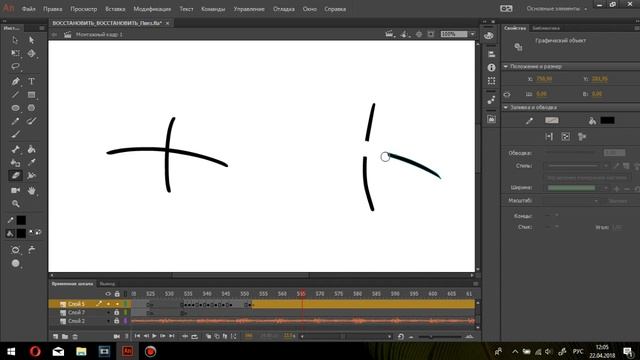The height and width of the screenshot is (360, 640).
Task: Open the Align panel icon
Action: (491, 54)
